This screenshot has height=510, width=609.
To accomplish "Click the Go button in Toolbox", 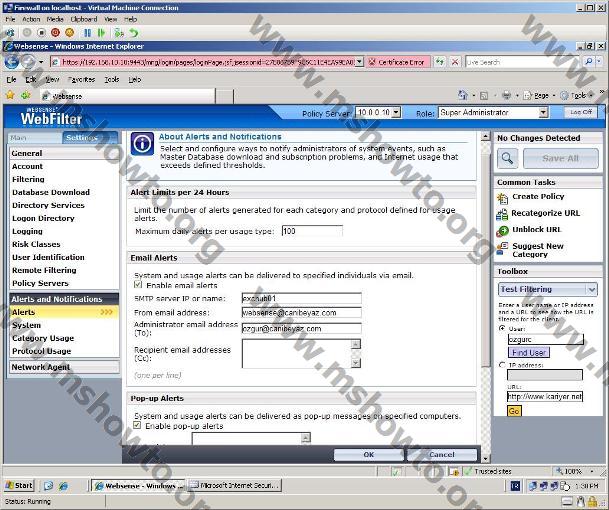I will tap(514, 411).
